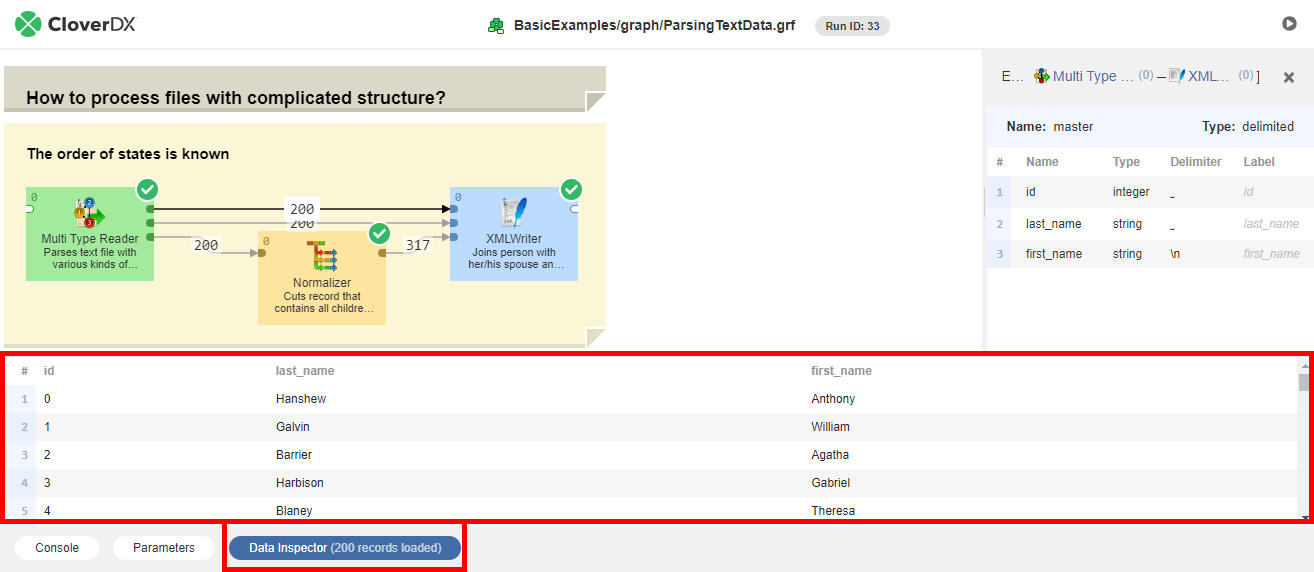Click text The order of states is known
Image resolution: width=1314 pixels, height=572 pixels.
[x=128, y=154]
